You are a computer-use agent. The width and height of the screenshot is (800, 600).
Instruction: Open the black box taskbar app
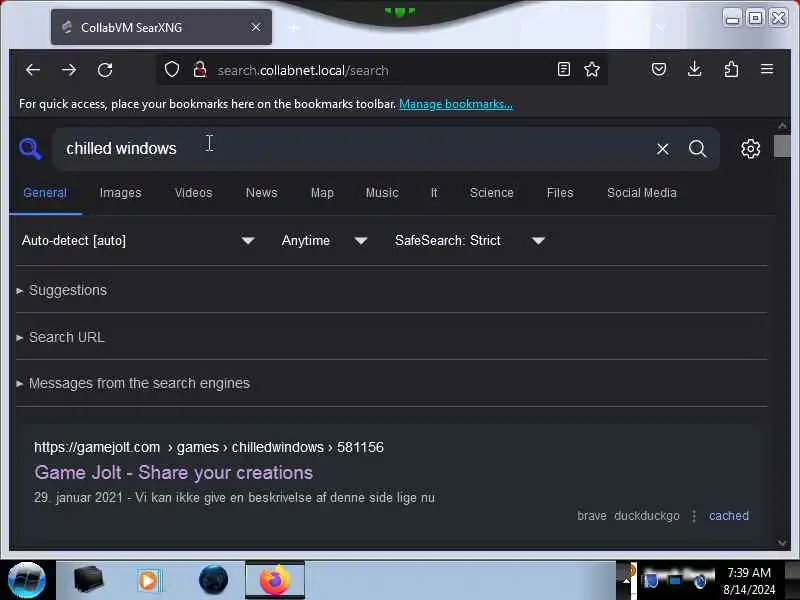coord(88,580)
